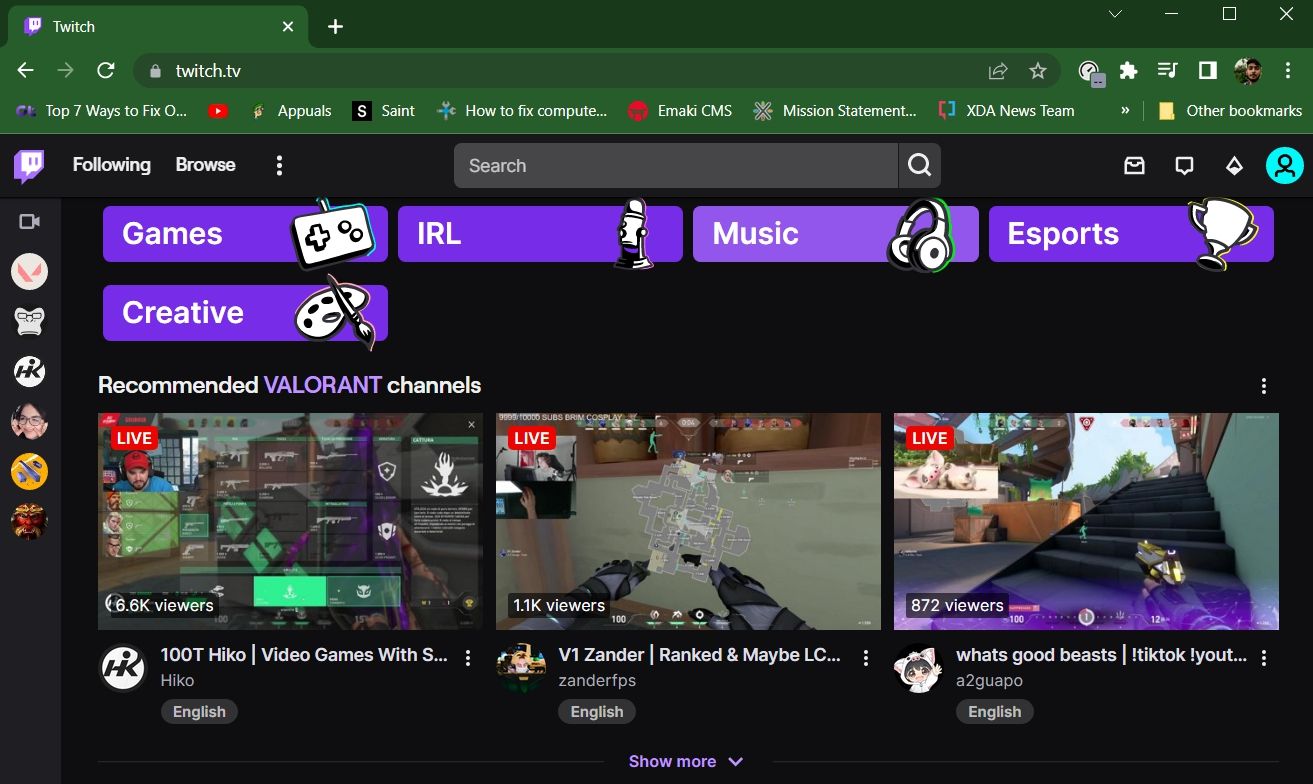Open the Games category

[245, 234]
